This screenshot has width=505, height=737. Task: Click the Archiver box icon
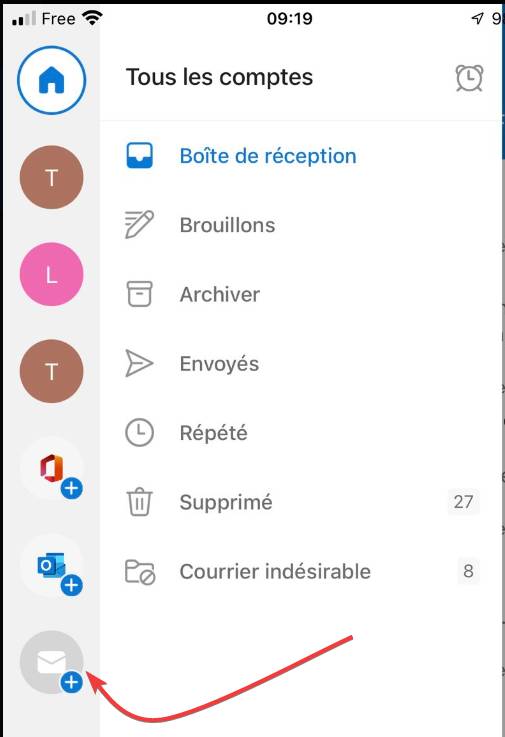[x=140, y=294]
